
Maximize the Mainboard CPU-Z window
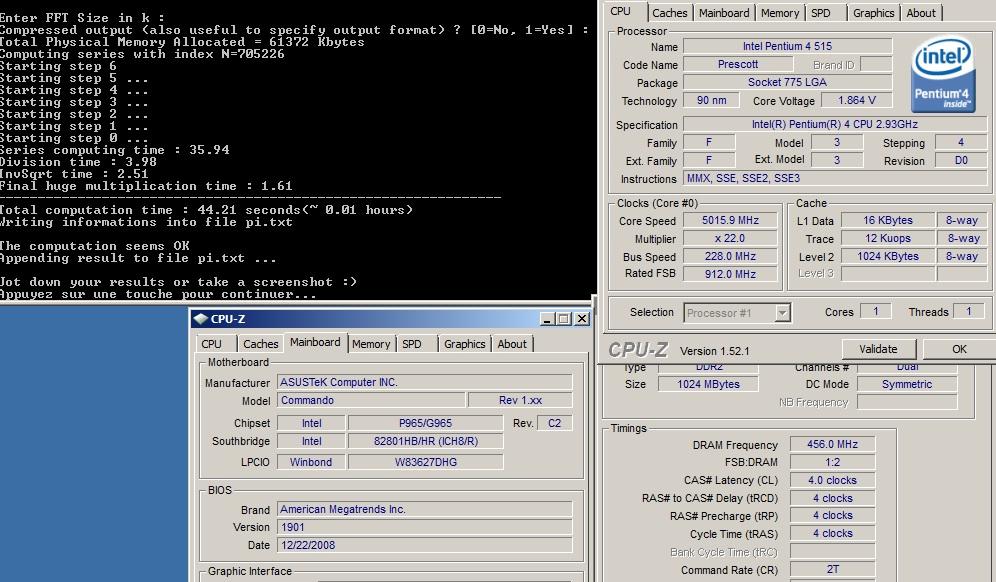[x=563, y=318]
